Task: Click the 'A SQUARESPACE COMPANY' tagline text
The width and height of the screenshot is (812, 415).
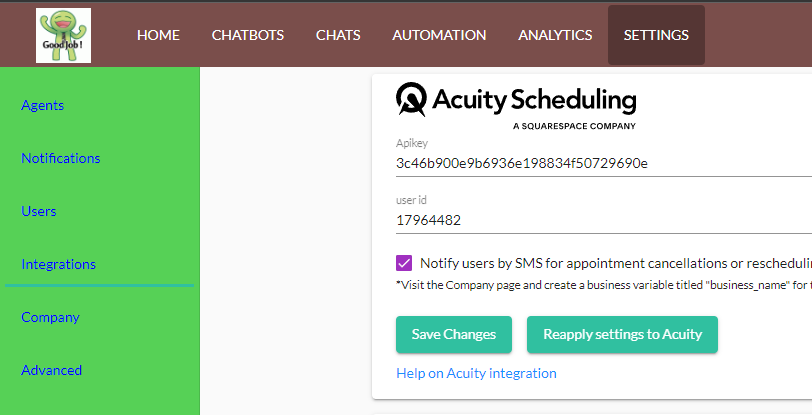Action: [574, 126]
